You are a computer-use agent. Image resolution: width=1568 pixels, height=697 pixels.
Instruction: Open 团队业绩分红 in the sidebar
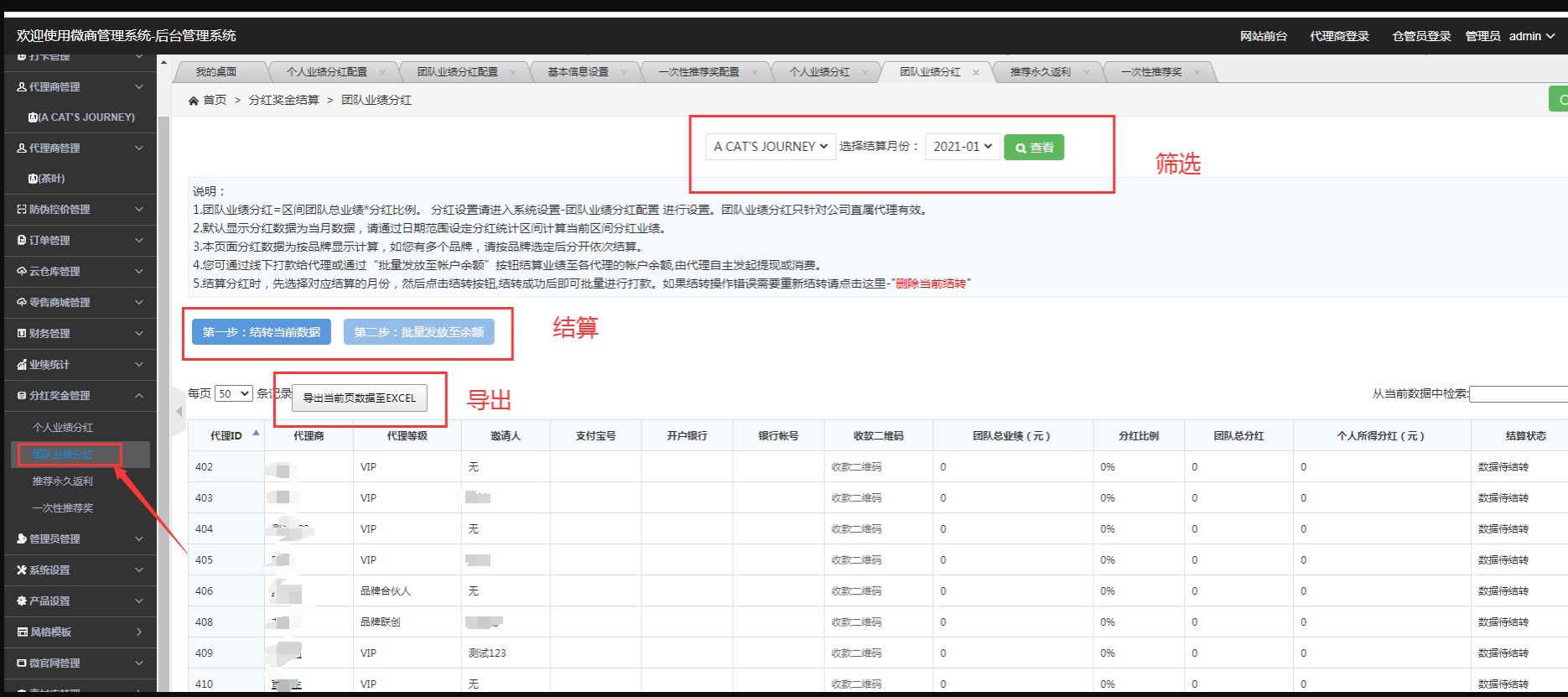tap(63, 455)
